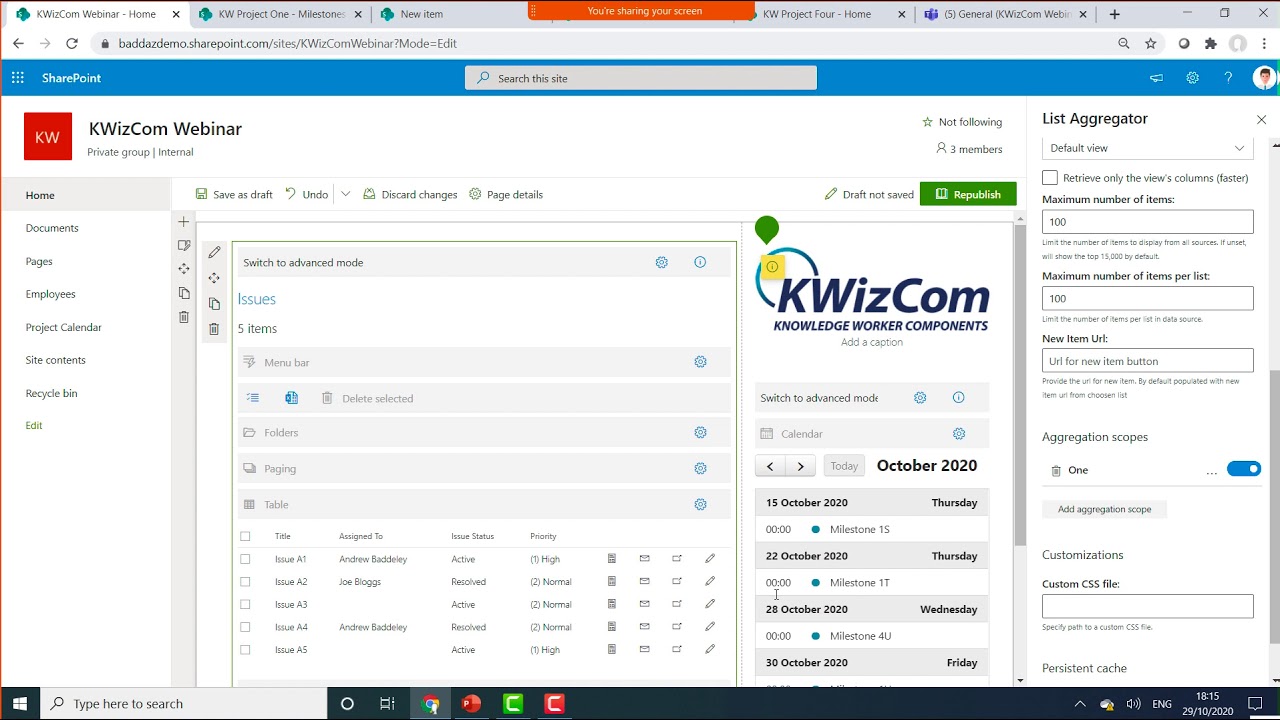Click the share icon for Issue A4
The width and height of the screenshot is (1280, 720).
677,627
